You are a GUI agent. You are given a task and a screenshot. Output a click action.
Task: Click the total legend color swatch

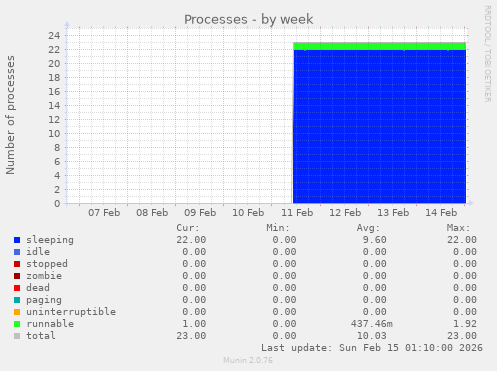(x=17, y=336)
